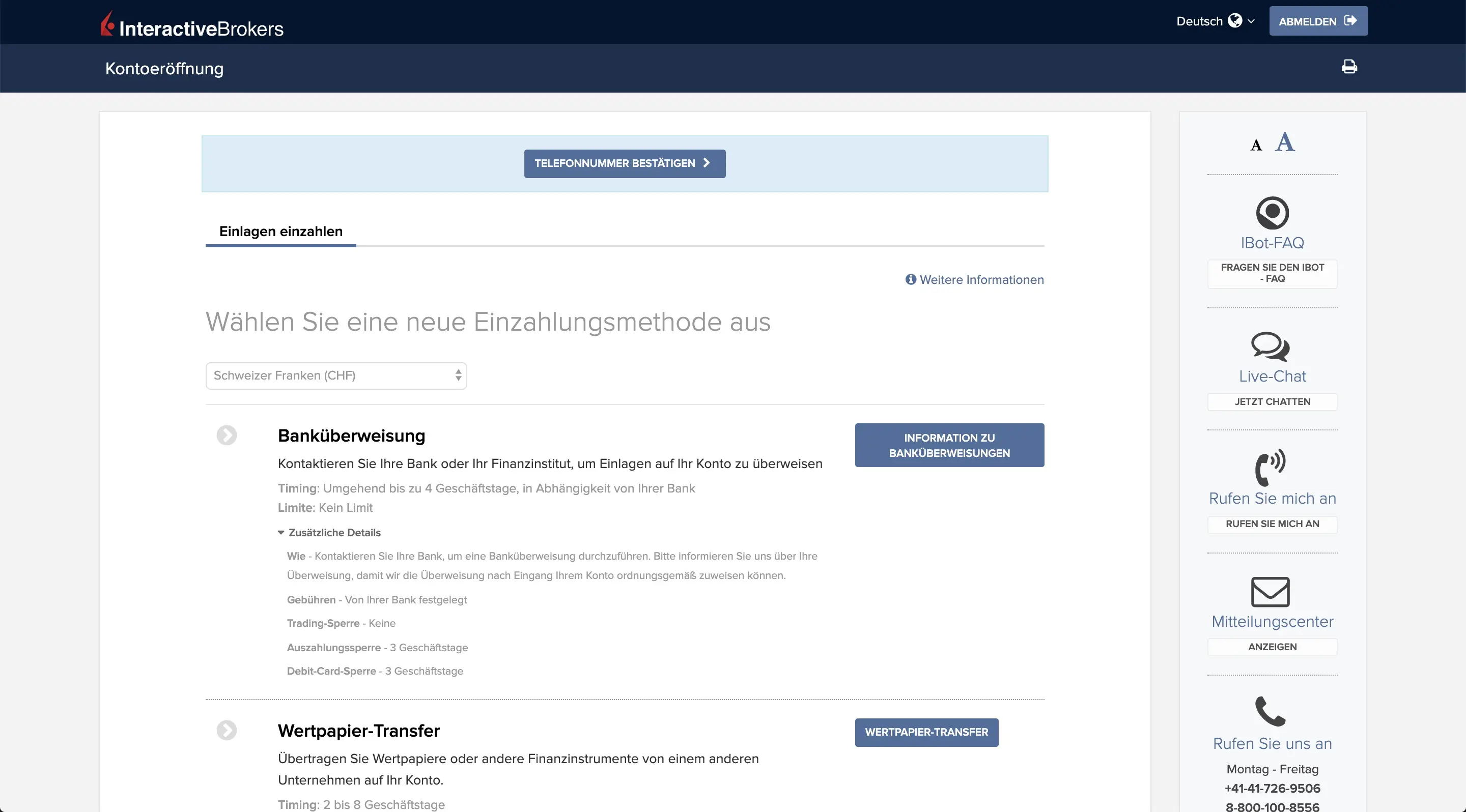Image resolution: width=1466 pixels, height=812 pixels.
Task: Click the ringing phone callback icon
Action: pos(1270,468)
